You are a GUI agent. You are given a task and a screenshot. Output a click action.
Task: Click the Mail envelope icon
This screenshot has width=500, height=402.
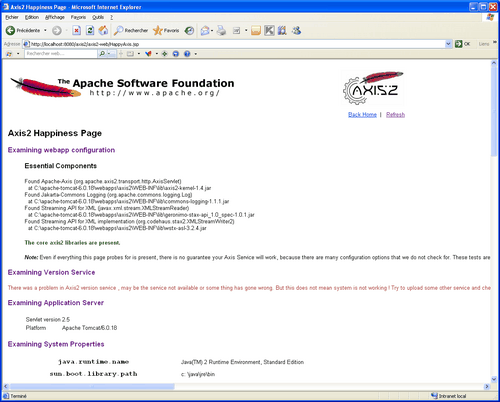[x=205, y=31]
